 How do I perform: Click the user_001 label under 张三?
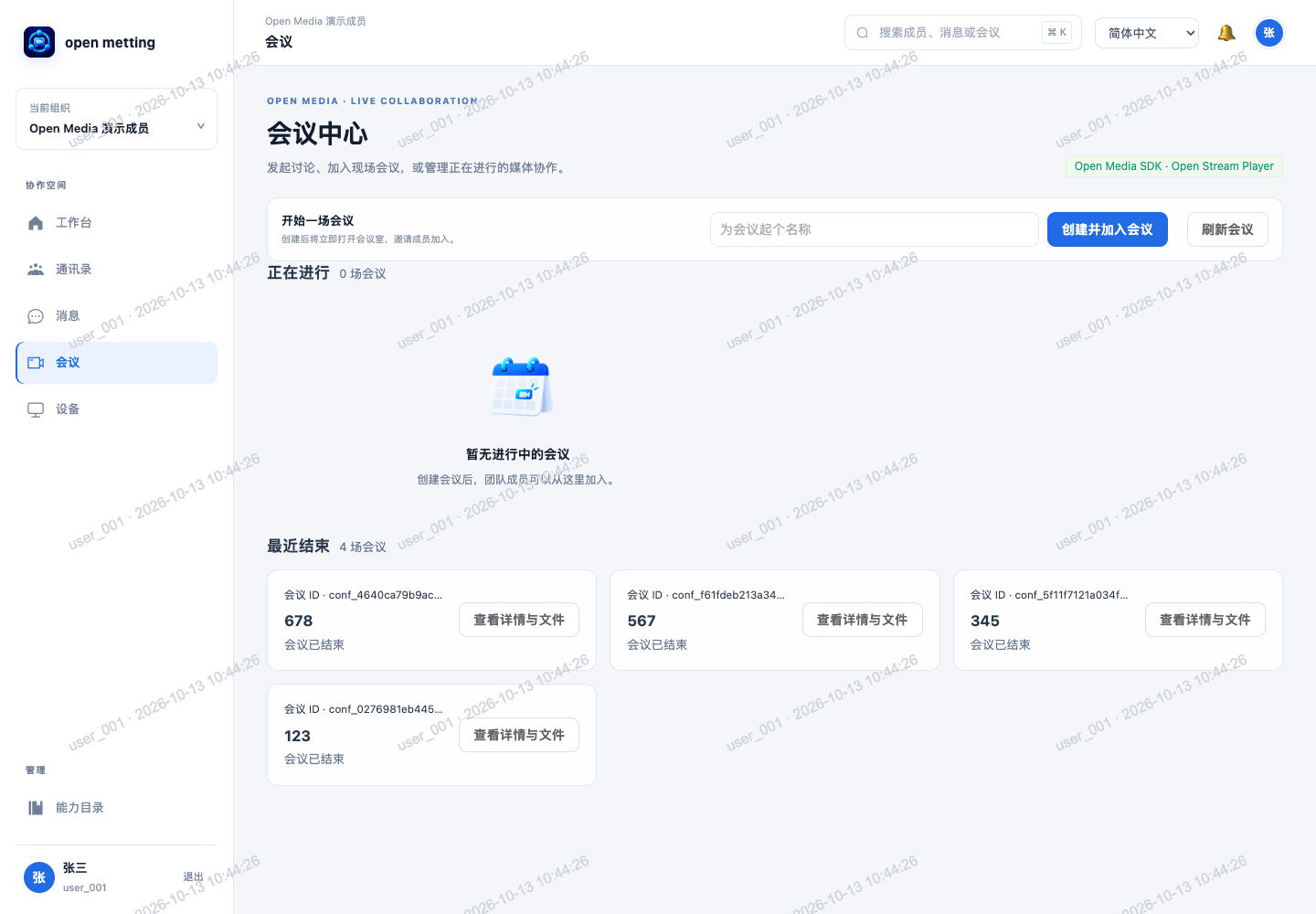coord(85,887)
